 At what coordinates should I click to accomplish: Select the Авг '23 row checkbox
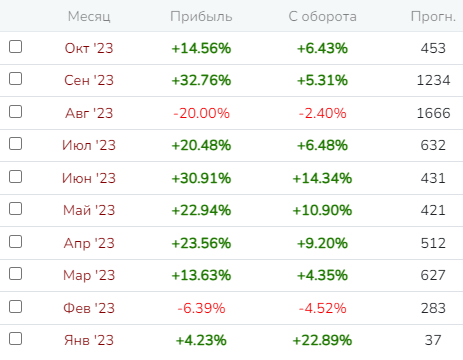click(15, 112)
